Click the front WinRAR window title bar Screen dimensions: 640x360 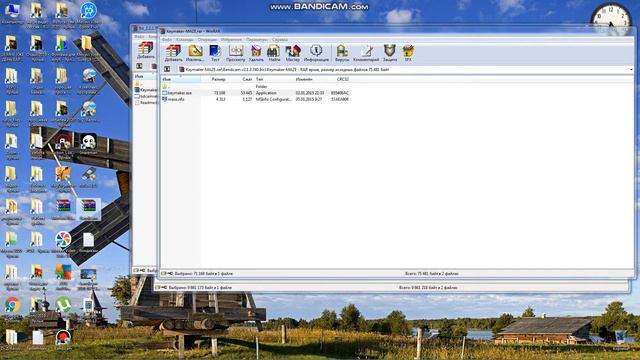[x=396, y=31]
